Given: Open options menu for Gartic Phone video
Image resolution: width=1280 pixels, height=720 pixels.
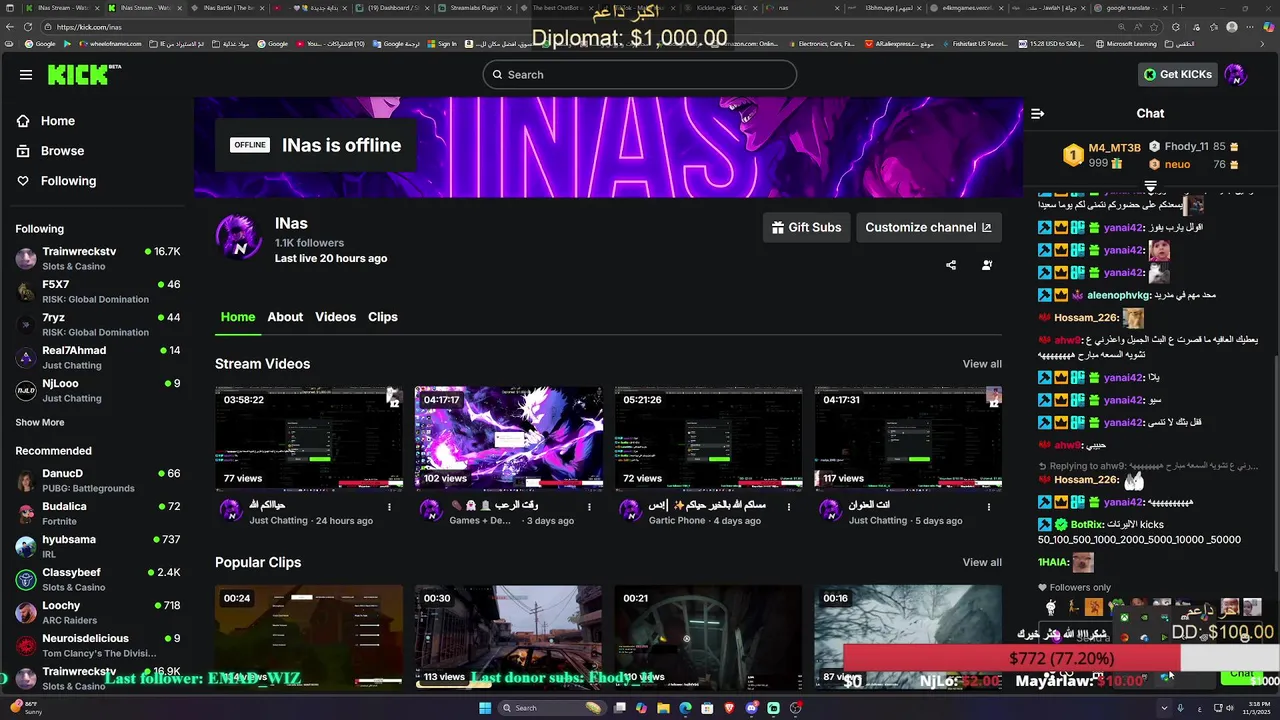Looking at the screenshot, I should [789, 507].
